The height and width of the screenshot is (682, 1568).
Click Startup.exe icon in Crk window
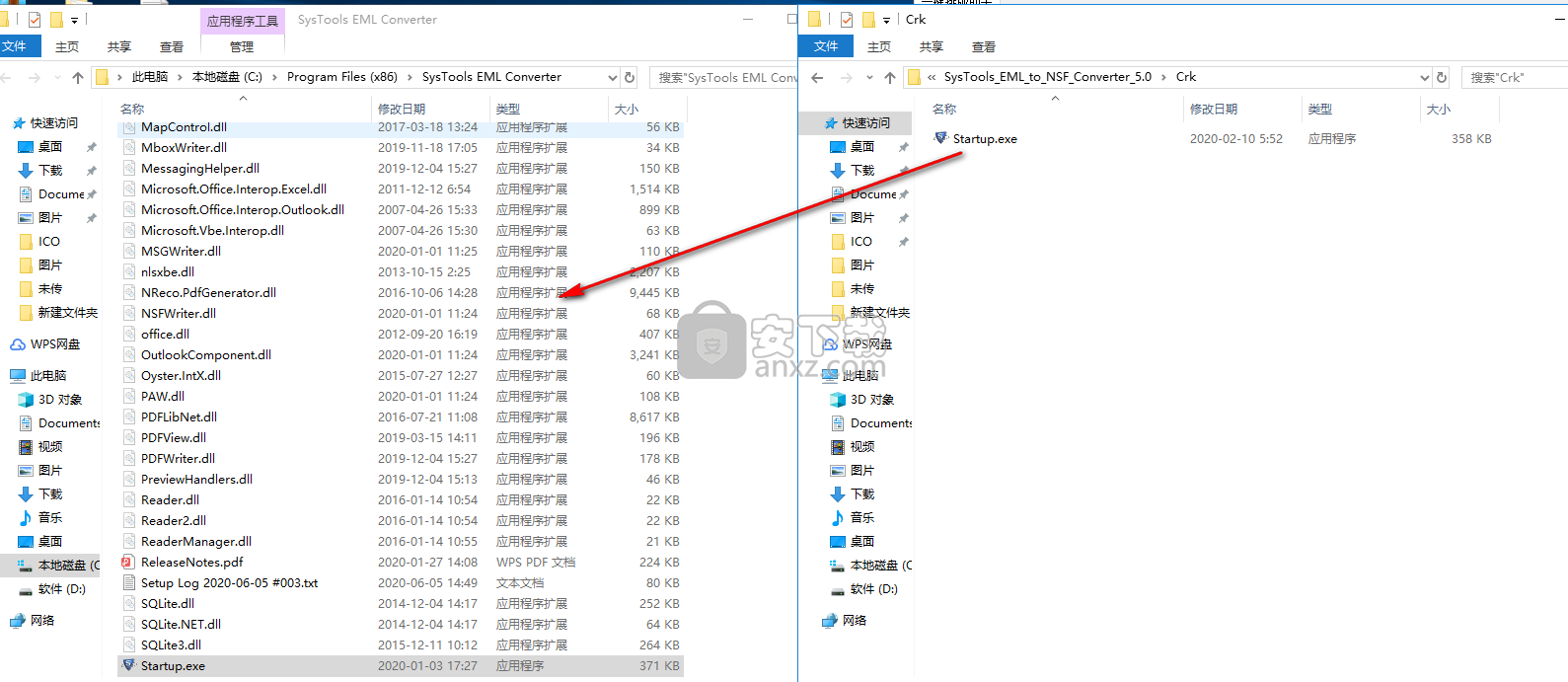(x=940, y=138)
